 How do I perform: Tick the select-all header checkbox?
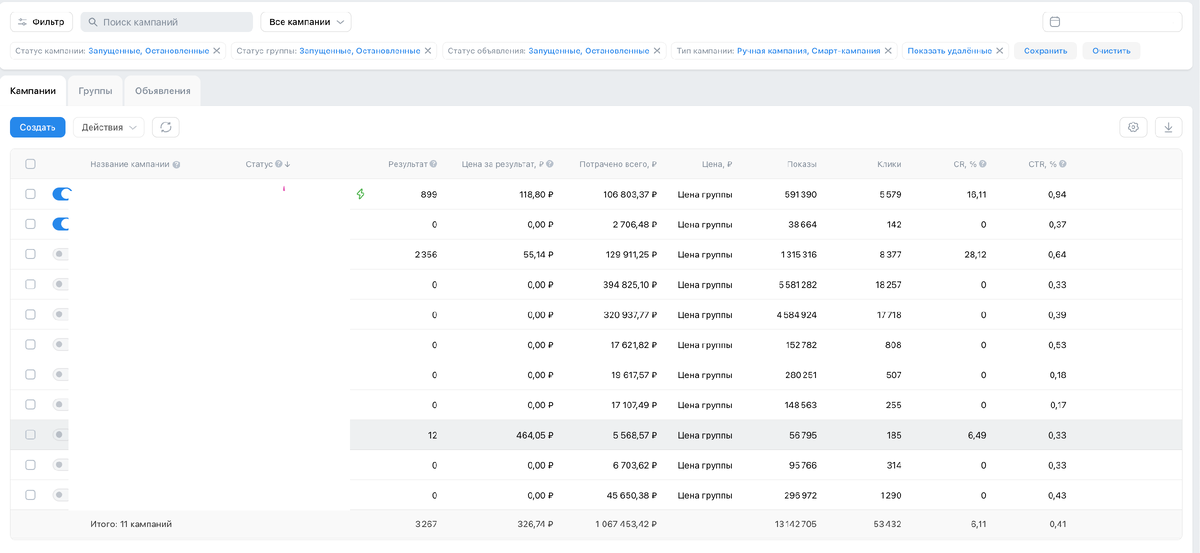click(30, 164)
